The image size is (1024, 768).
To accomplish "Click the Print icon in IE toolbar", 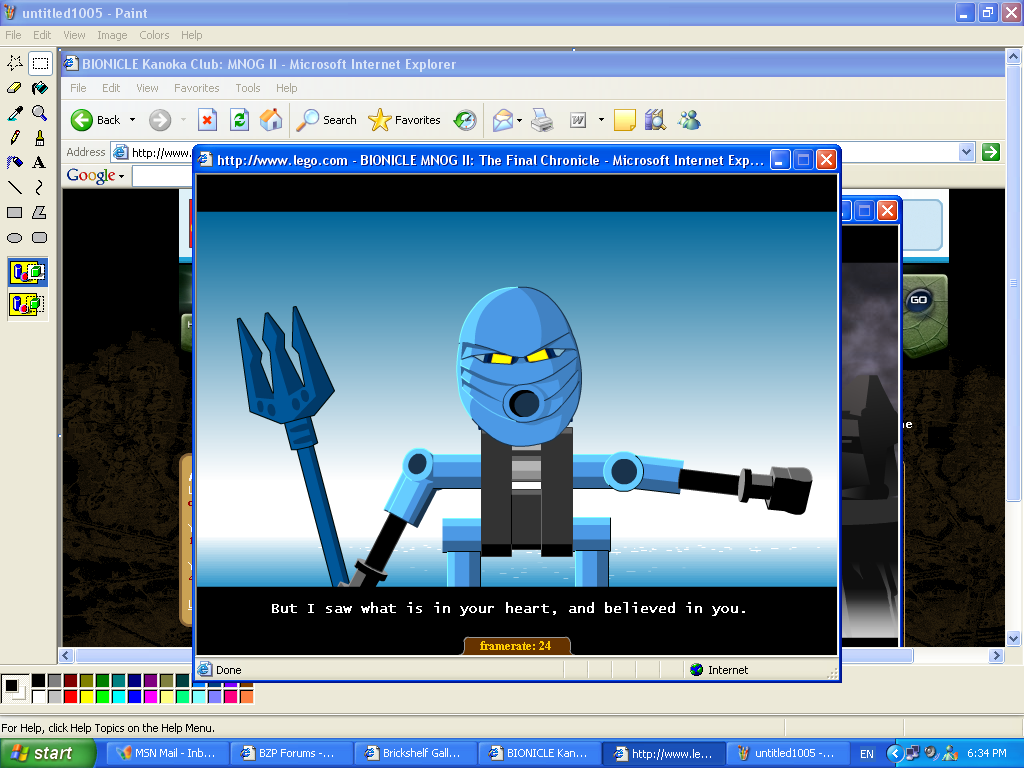I will [542, 120].
